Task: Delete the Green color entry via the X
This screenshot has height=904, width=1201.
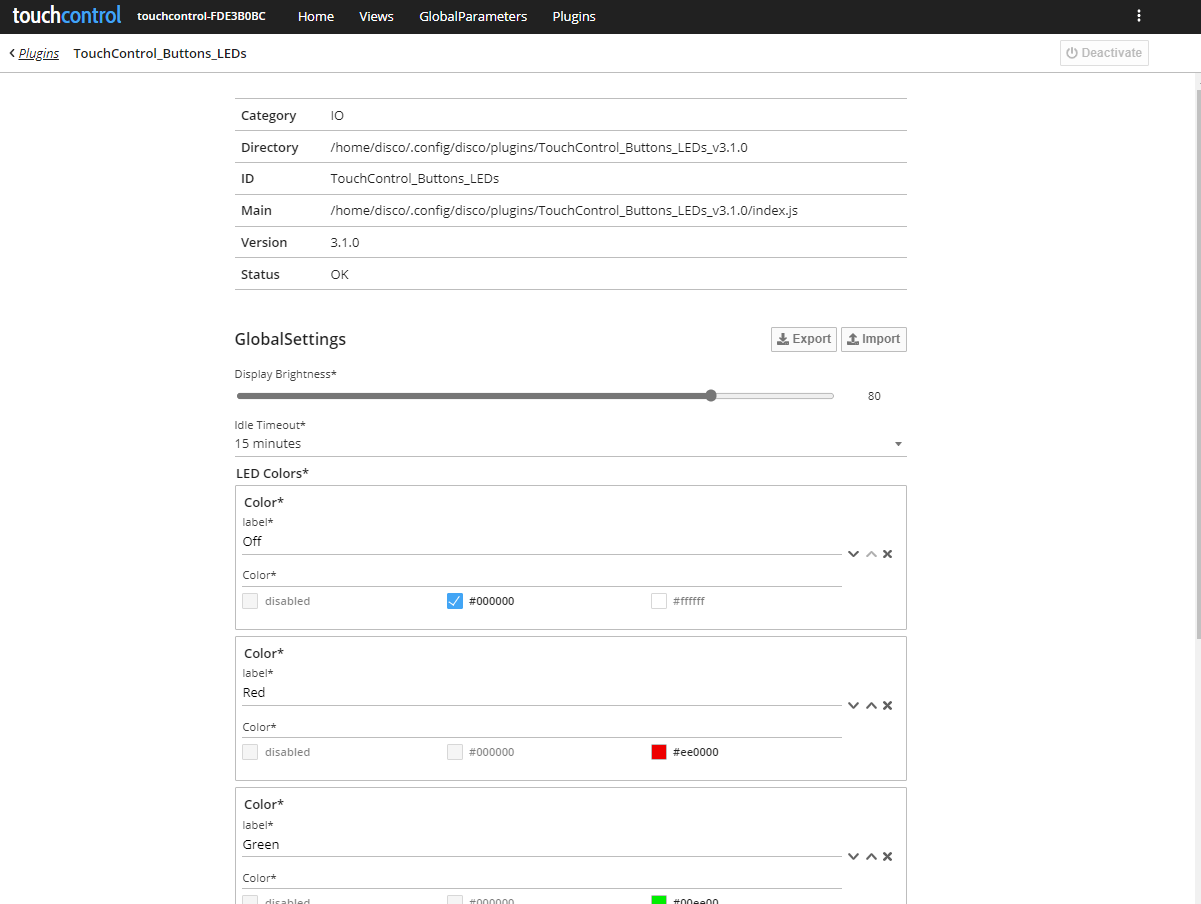Action: (887, 856)
